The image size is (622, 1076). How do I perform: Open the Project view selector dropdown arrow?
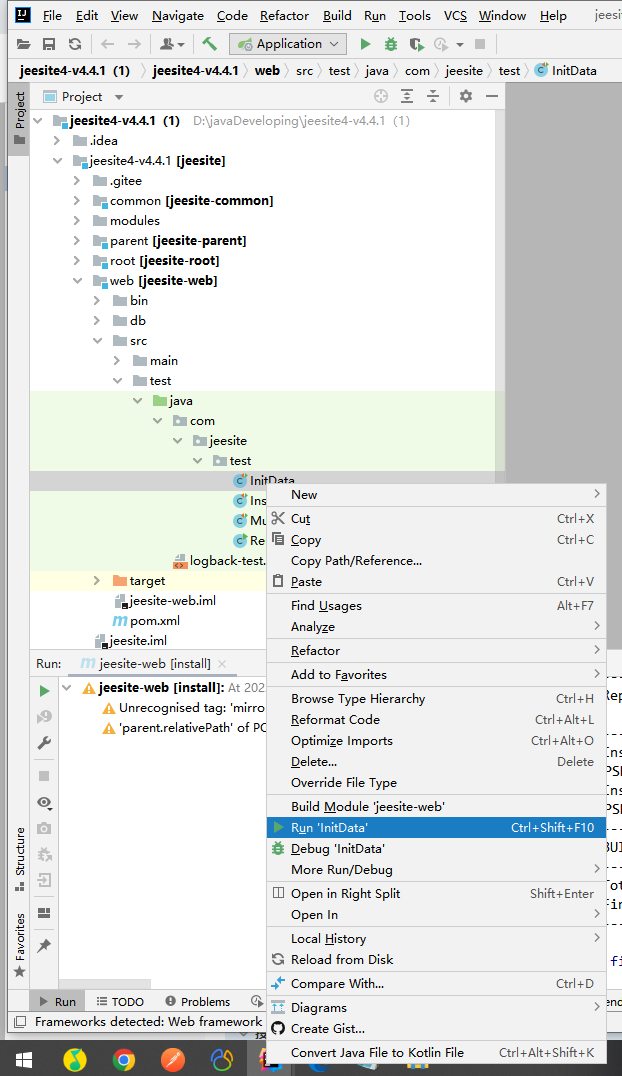[119, 97]
